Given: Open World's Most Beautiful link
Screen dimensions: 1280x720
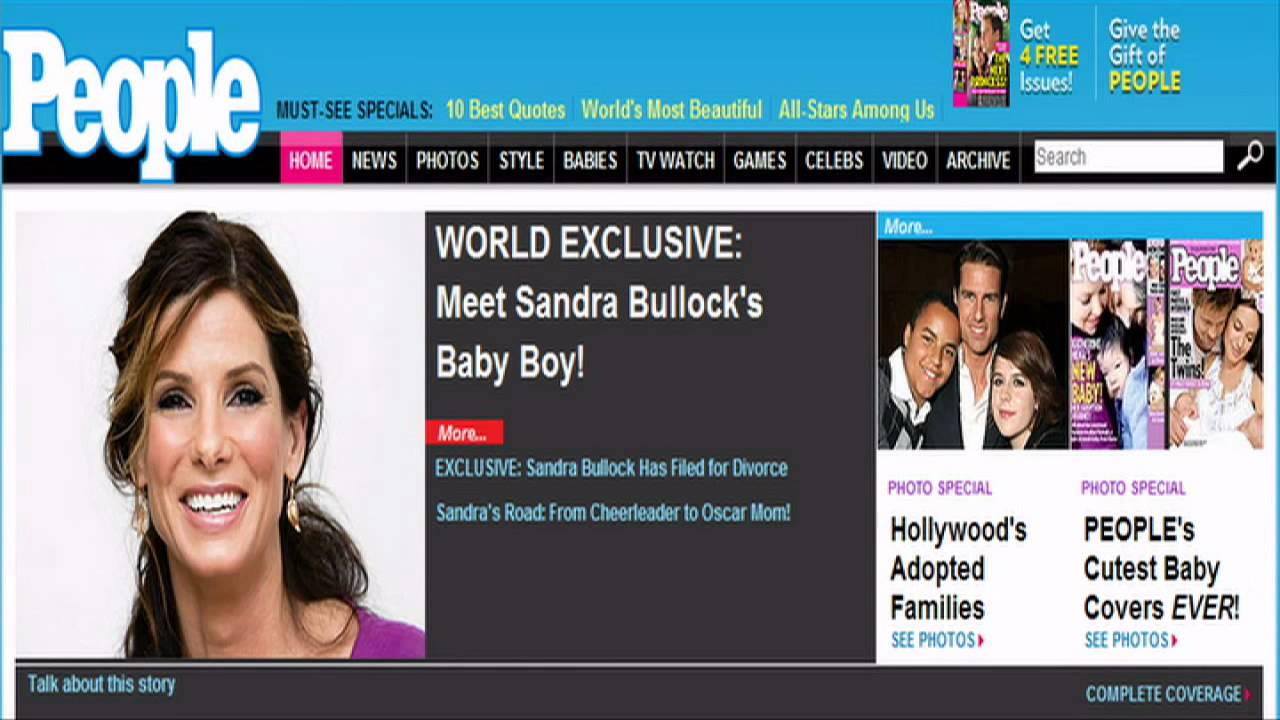Looking at the screenshot, I should (671, 110).
